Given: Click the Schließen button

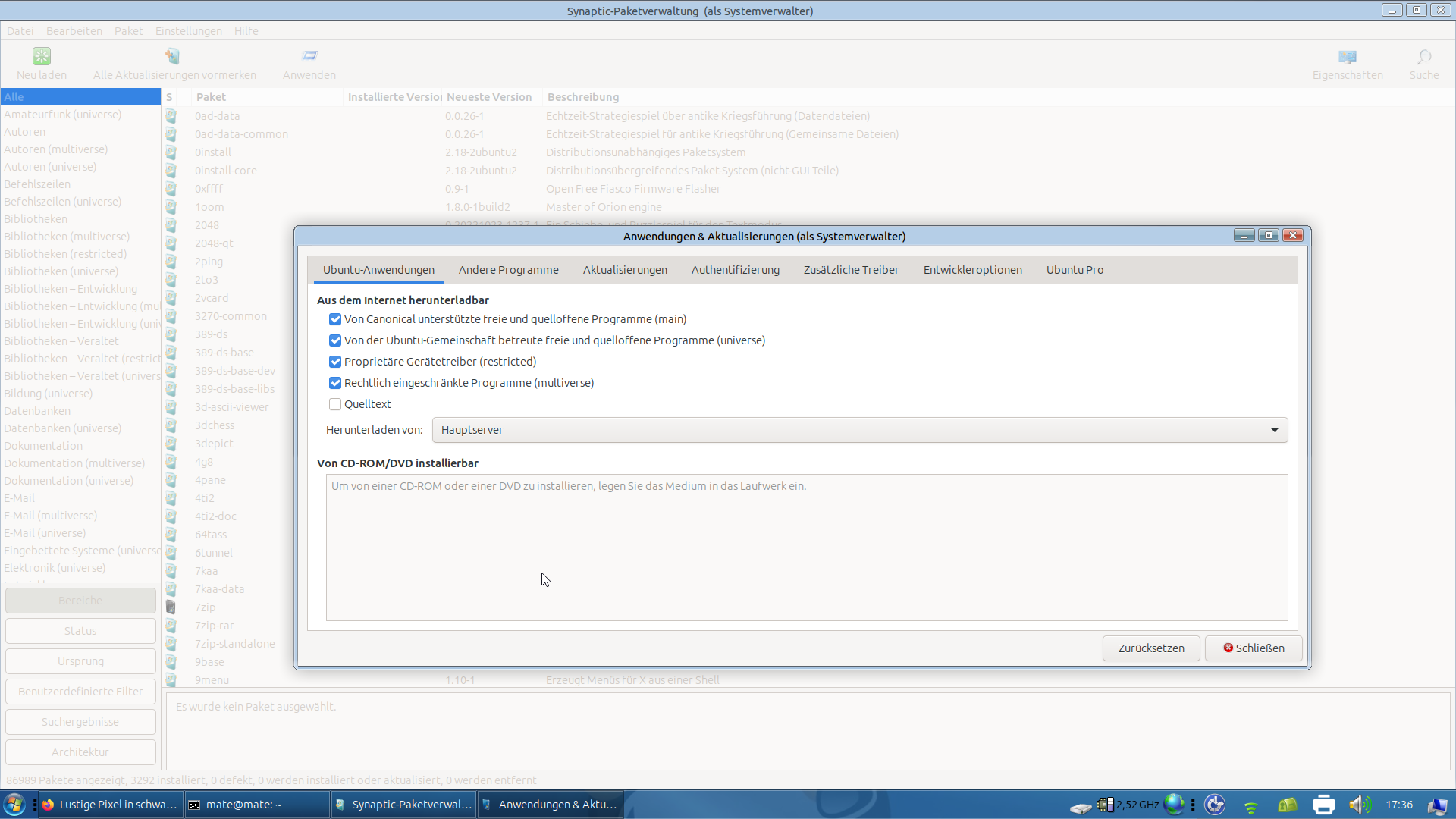Looking at the screenshot, I should click(x=1254, y=648).
